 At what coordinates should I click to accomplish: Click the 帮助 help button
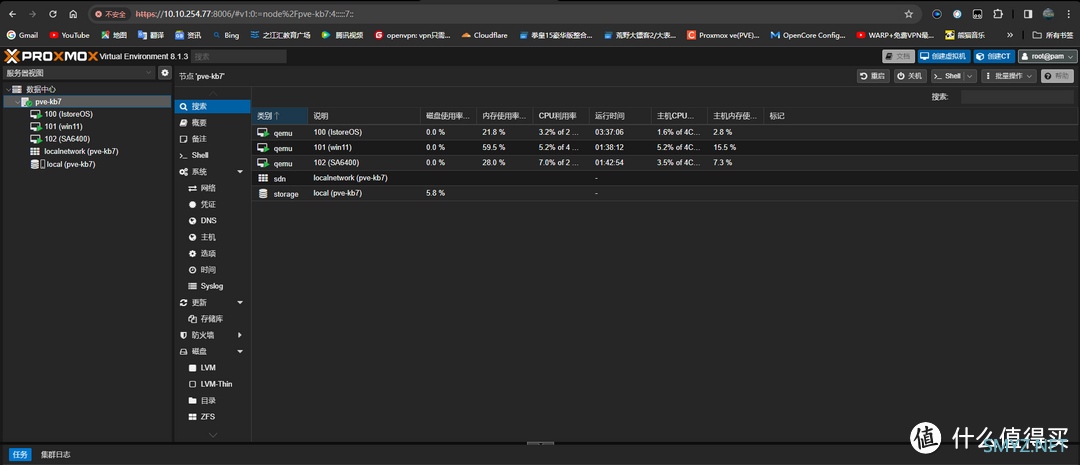click(x=1057, y=76)
